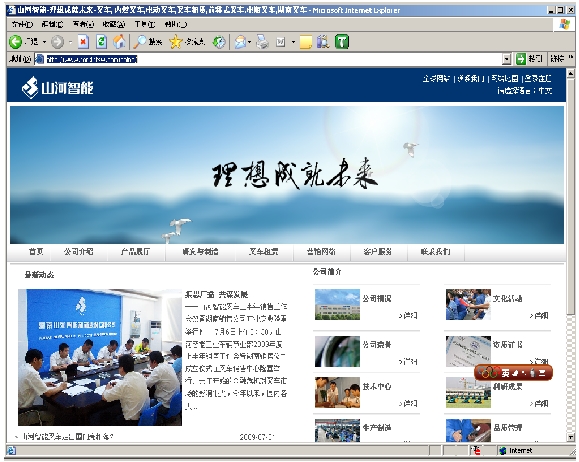Screen dimensions: 579x462
Task: Go to the Home page icon
Action: (119, 42)
